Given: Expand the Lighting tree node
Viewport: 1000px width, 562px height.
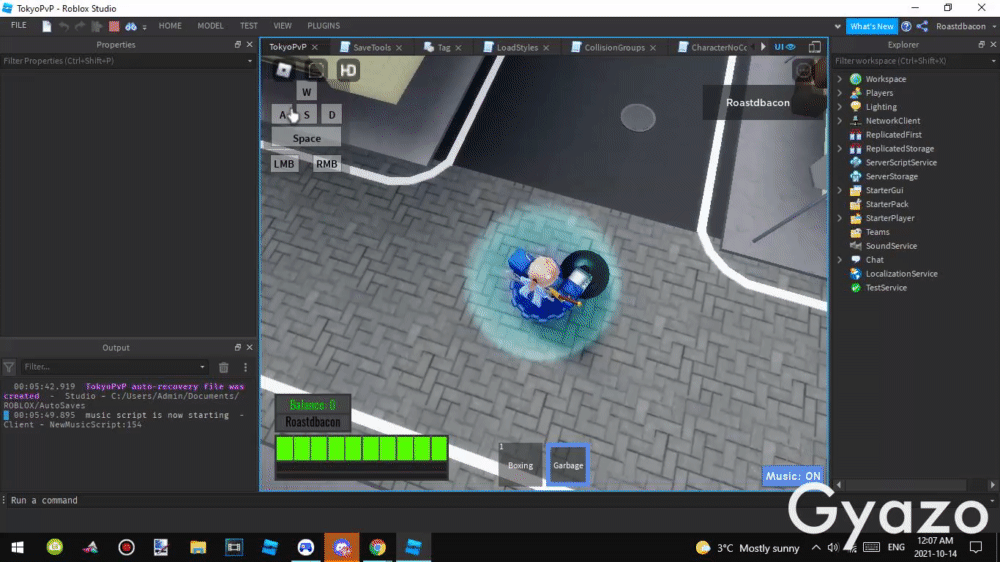Looking at the screenshot, I should click(840, 107).
